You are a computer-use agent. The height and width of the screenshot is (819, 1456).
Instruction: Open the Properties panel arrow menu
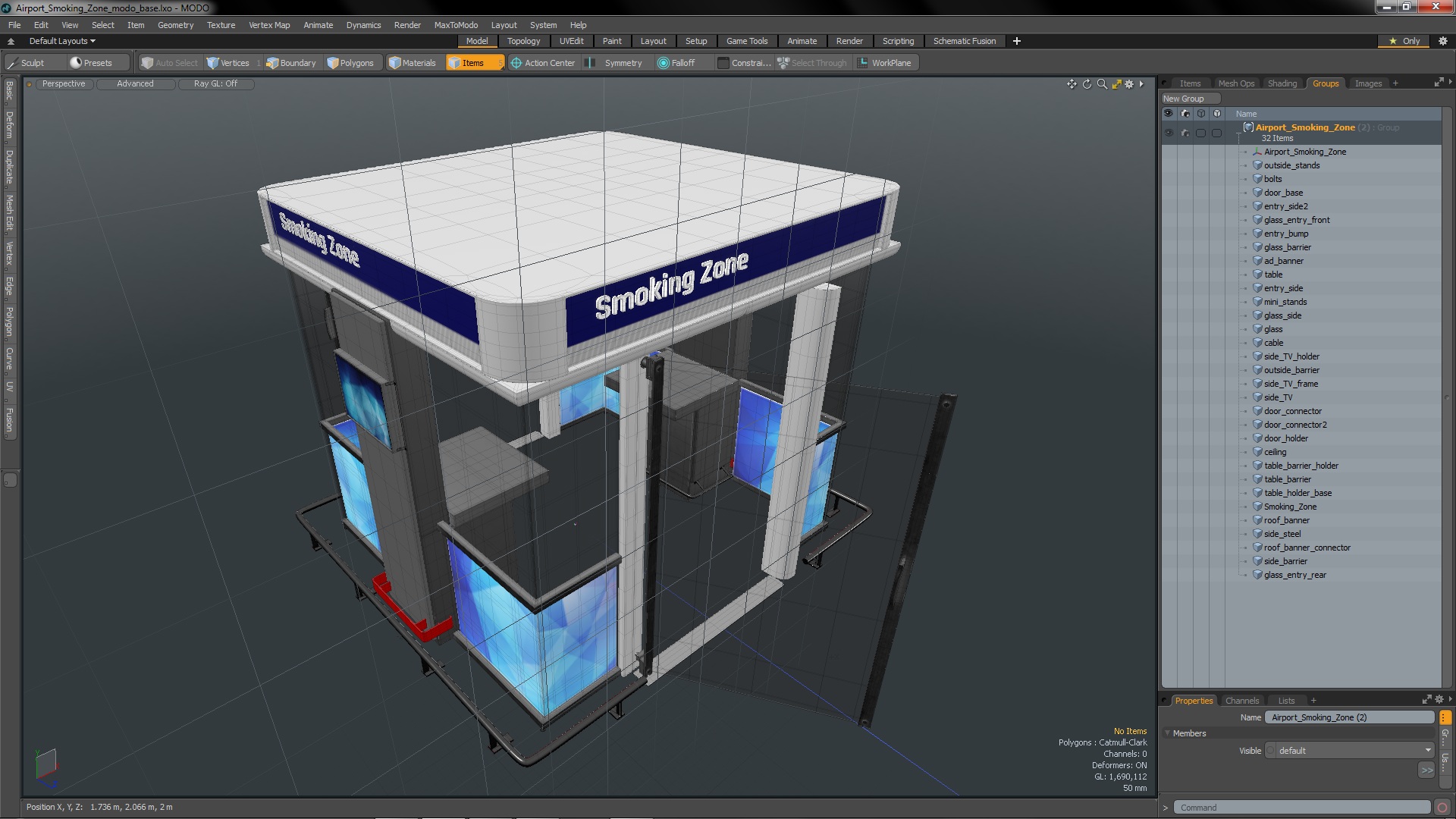(1450, 699)
